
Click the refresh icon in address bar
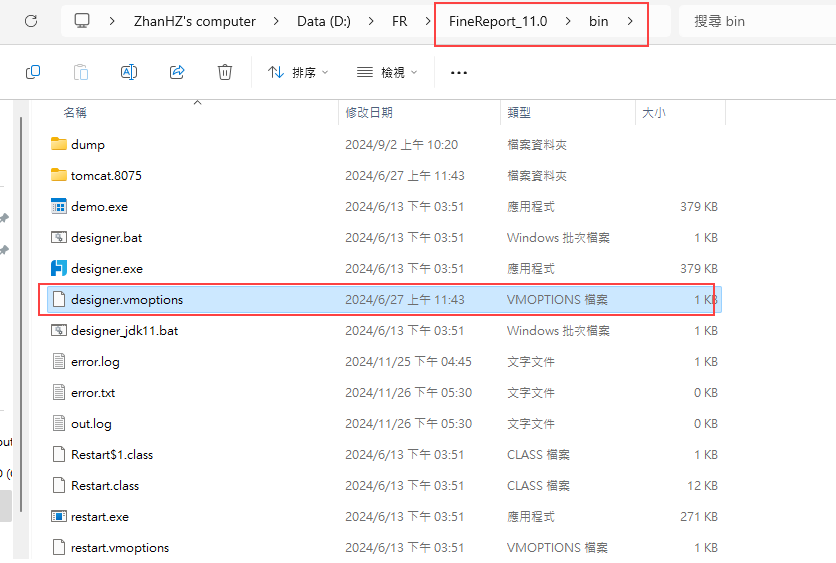point(31,21)
